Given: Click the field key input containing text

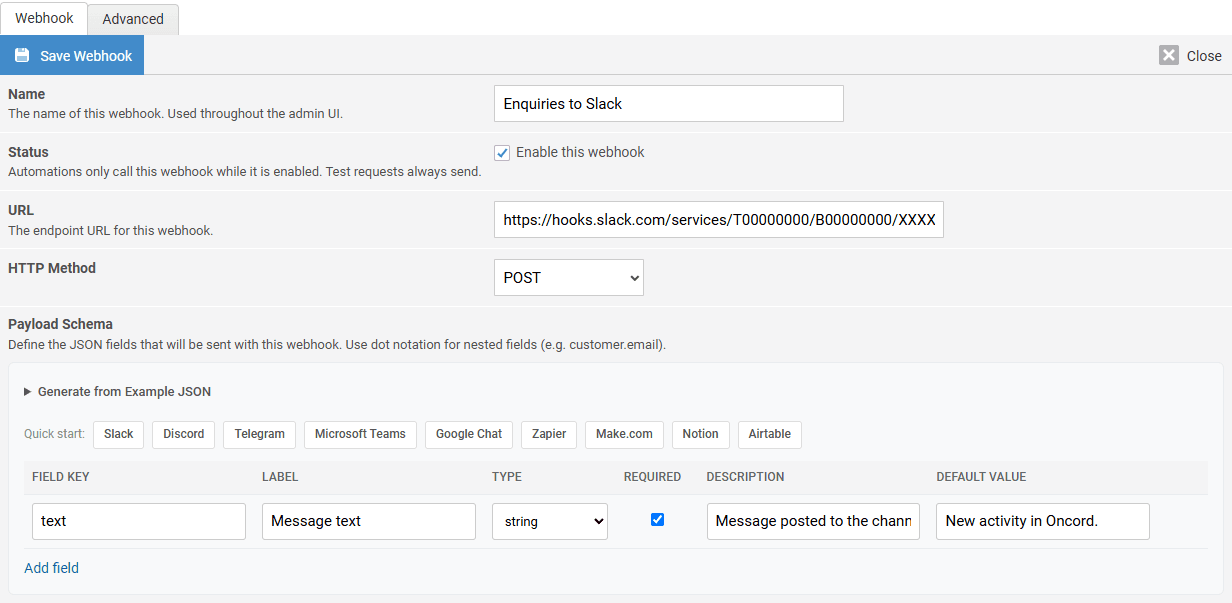Looking at the screenshot, I should (139, 521).
